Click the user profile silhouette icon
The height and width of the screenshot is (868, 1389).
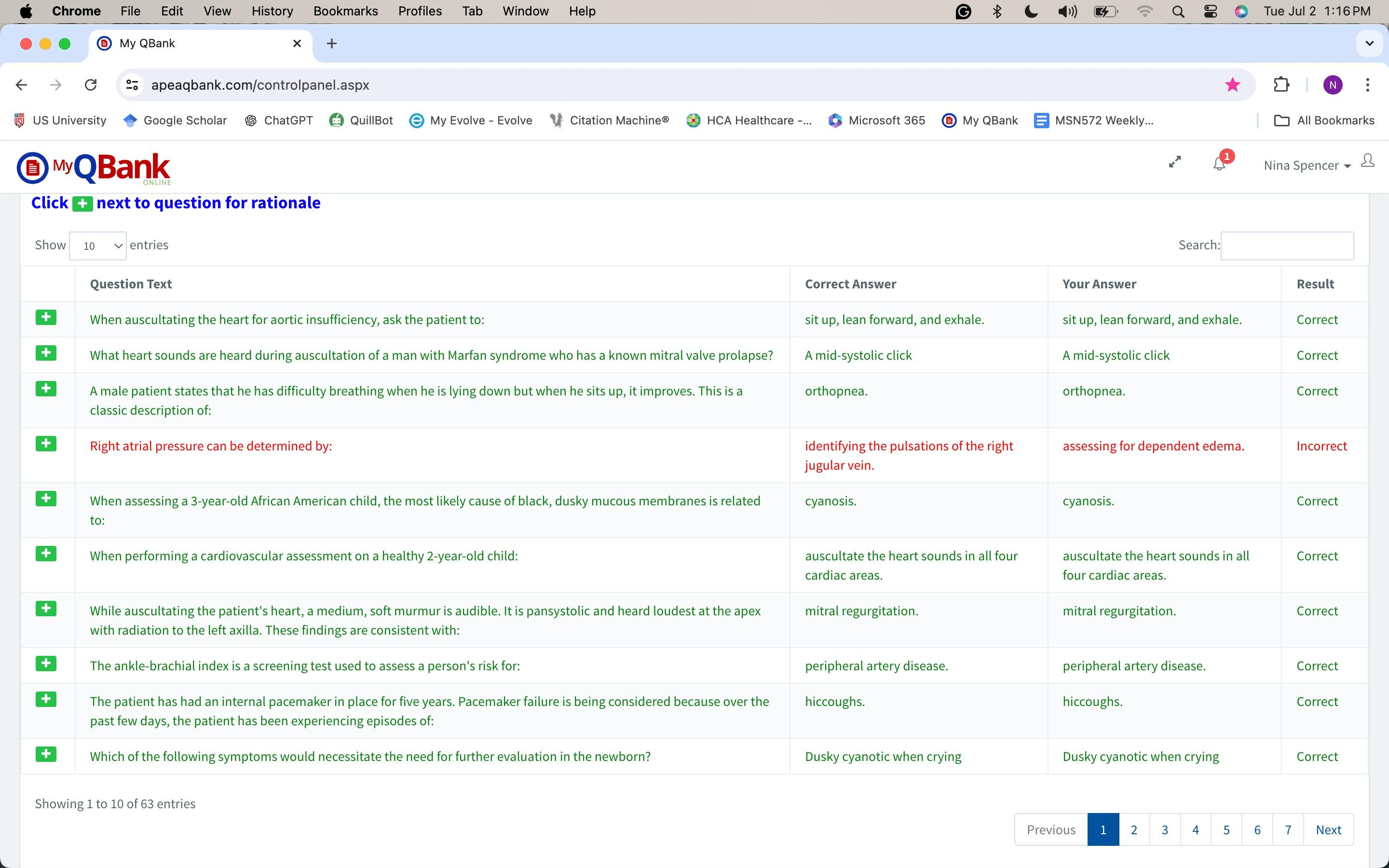click(1368, 161)
